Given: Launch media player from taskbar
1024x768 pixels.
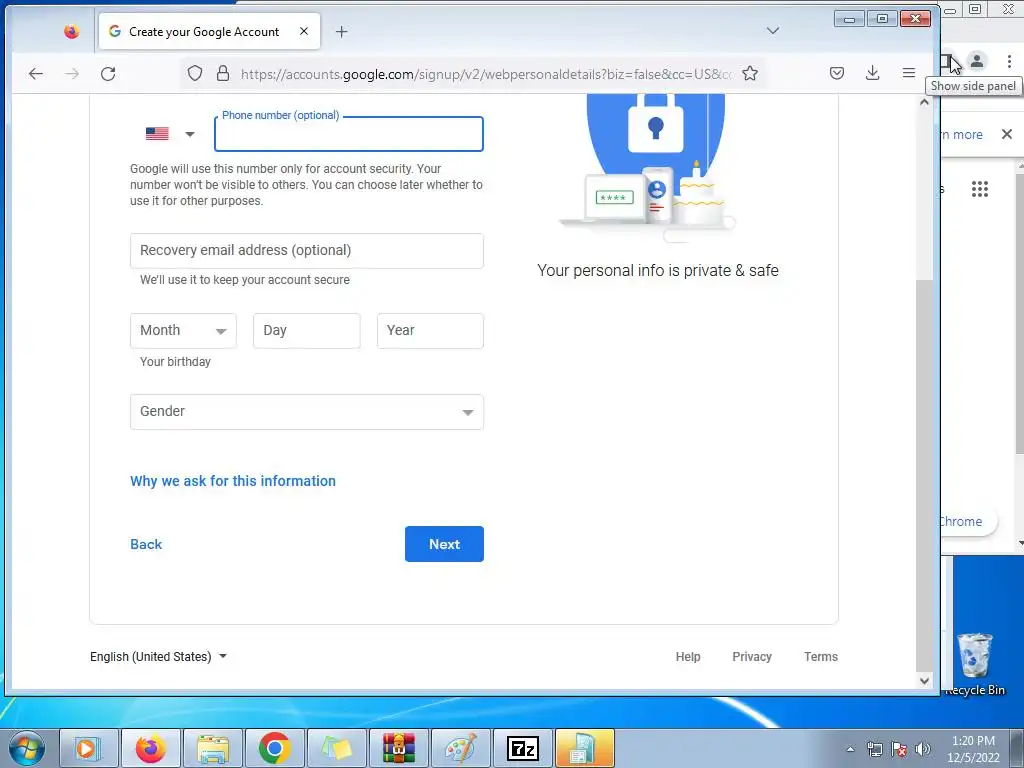Looking at the screenshot, I should (x=89, y=748).
